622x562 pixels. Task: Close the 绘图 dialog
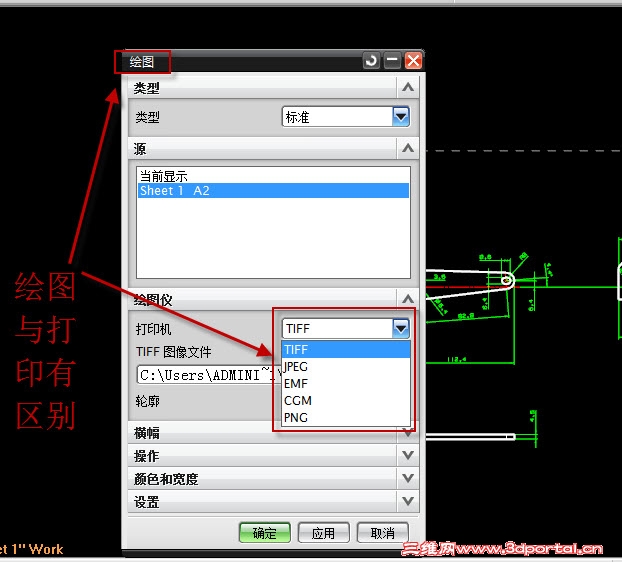(413, 61)
